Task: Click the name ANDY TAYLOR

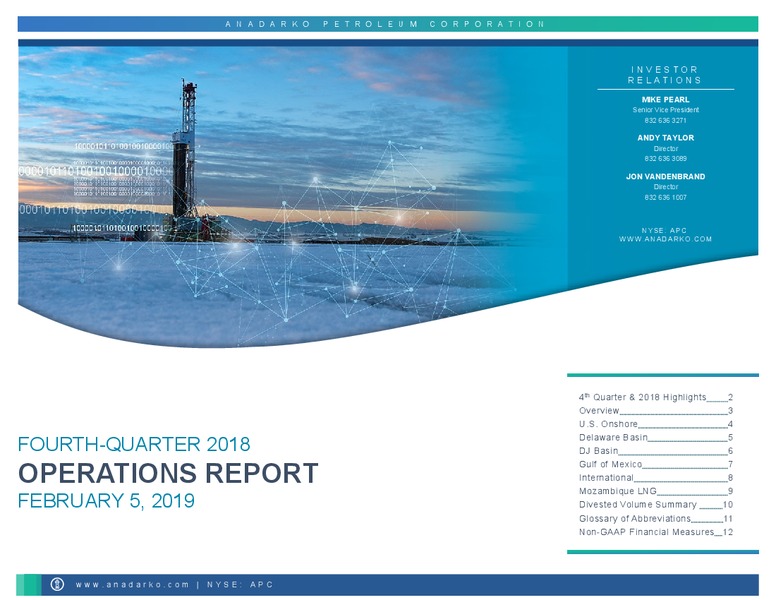Action: [x=665, y=138]
